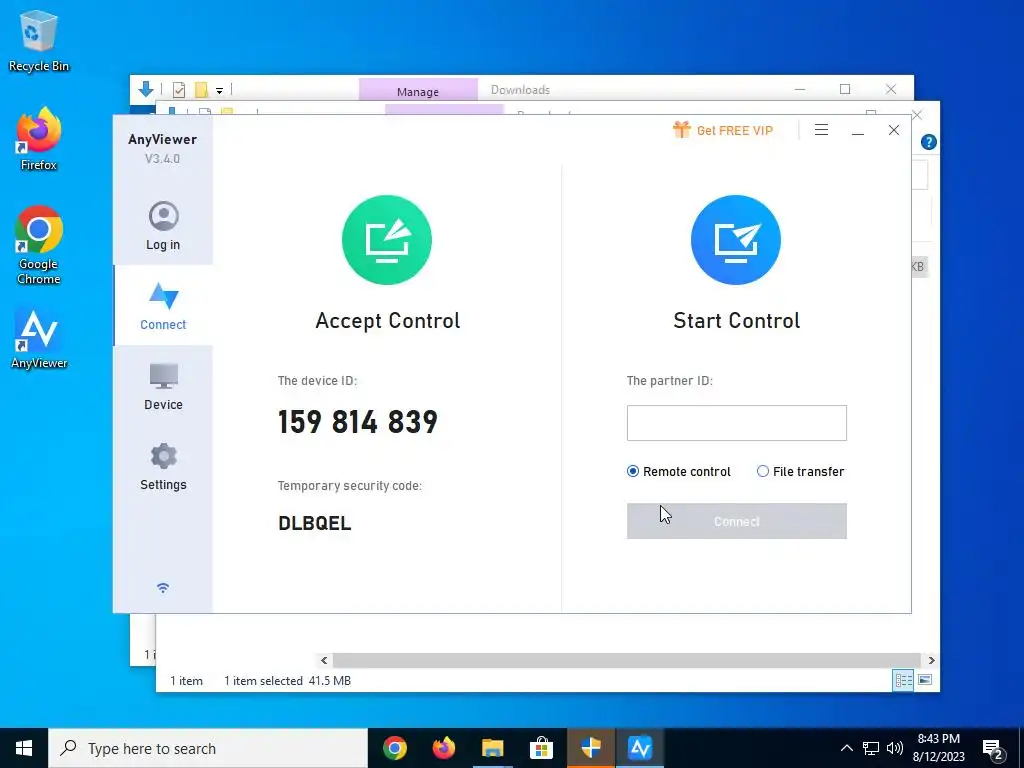
Task: Open the Windows Start menu
Action: (24, 748)
